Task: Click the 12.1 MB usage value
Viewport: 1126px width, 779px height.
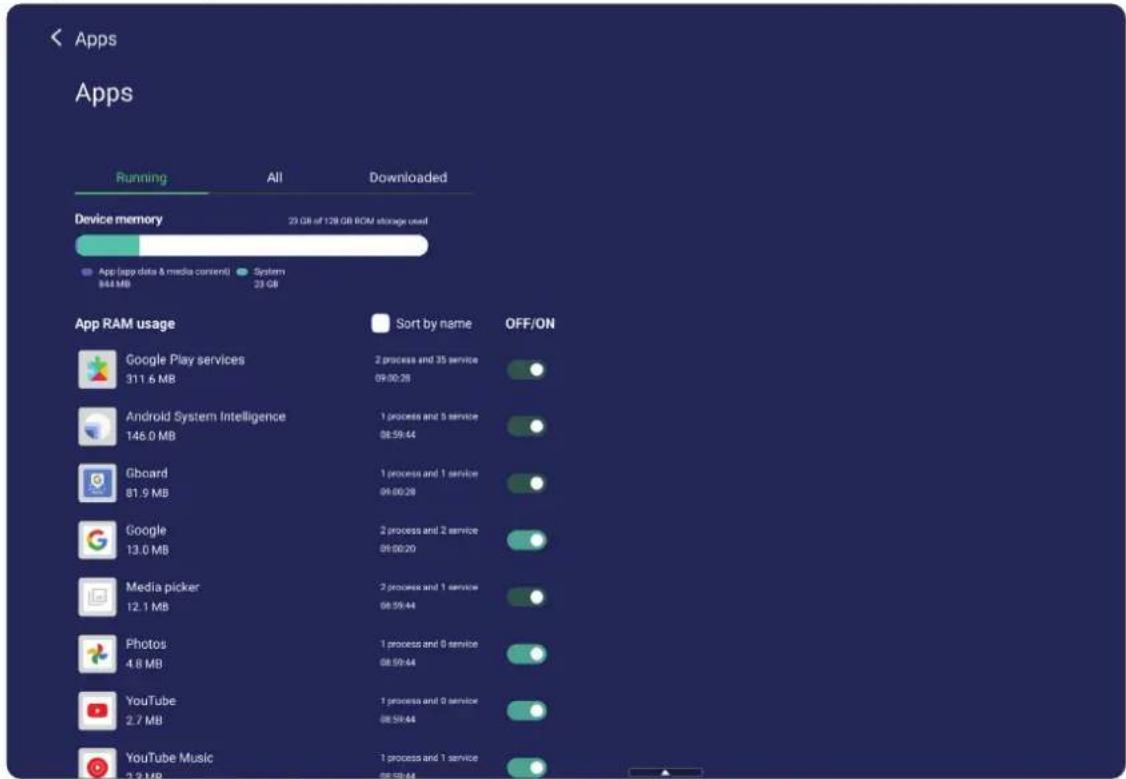Action: coord(147,607)
